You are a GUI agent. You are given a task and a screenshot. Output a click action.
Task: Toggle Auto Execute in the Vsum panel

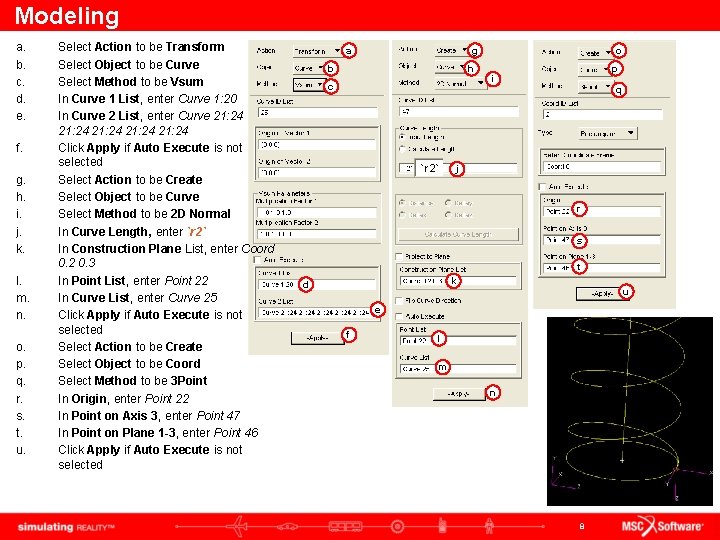point(258,259)
